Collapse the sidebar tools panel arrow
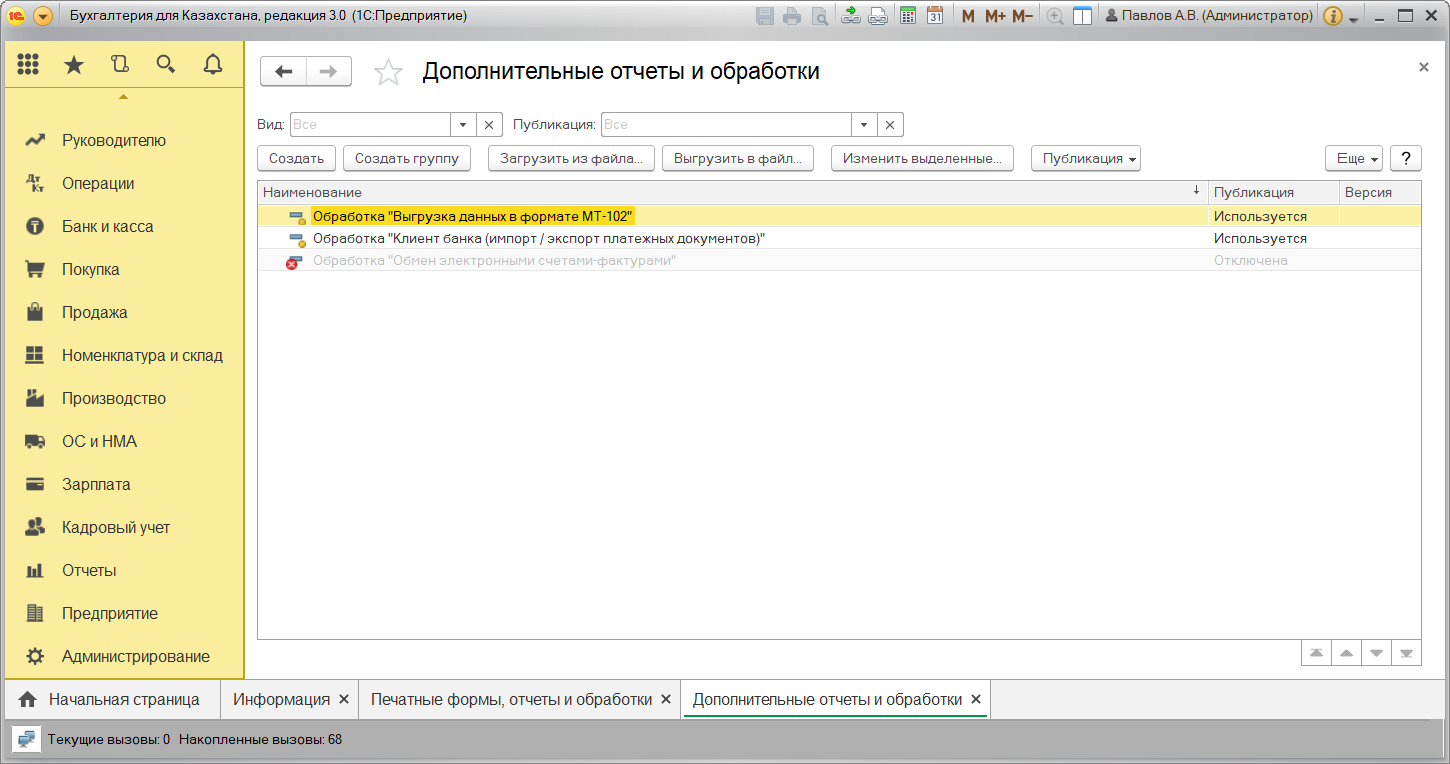1450x764 pixels. (123, 97)
